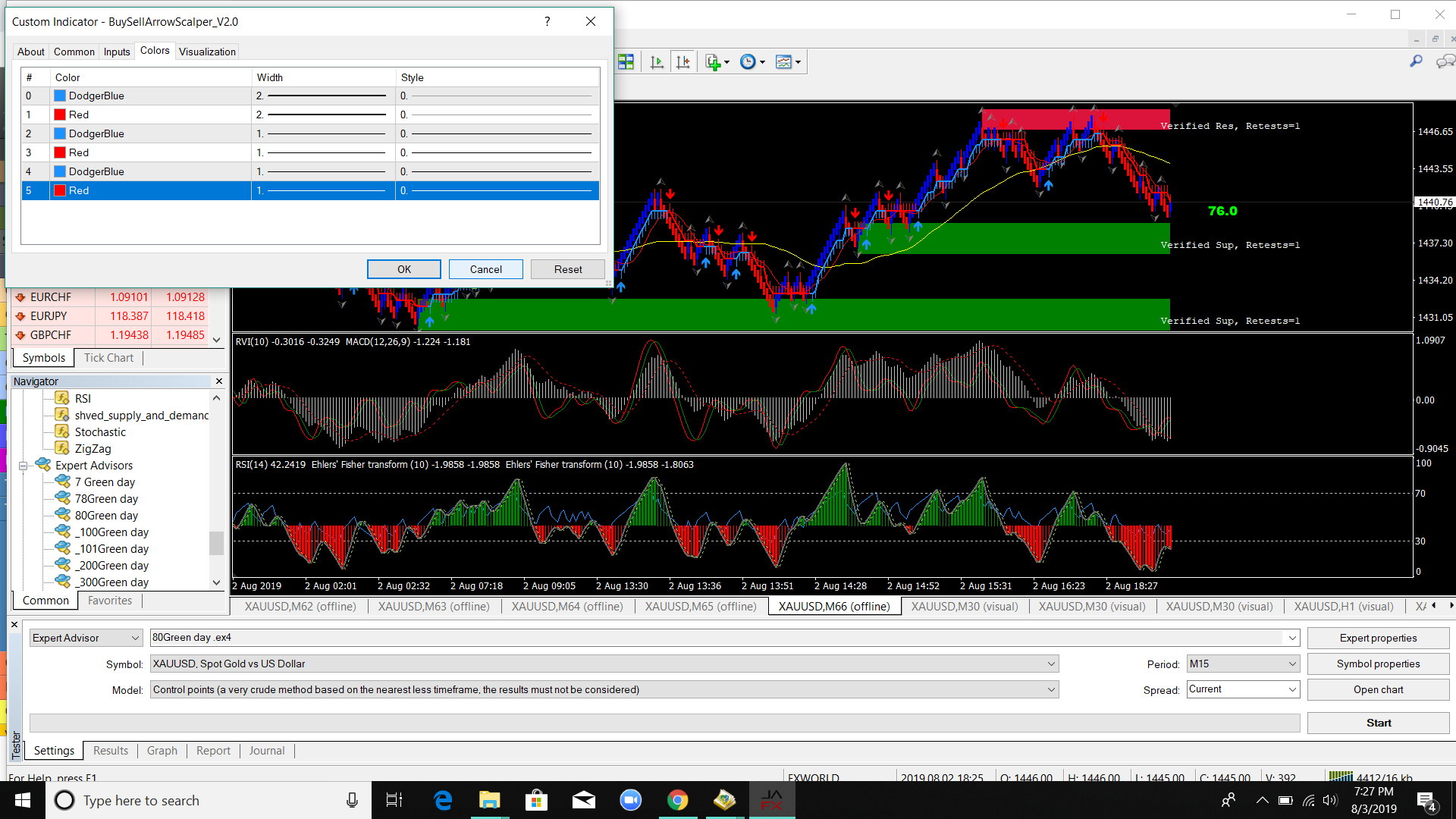The width and height of the screenshot is (1456, 819).
Task: Open the Period M15 dropdown
Action: 1243,664
